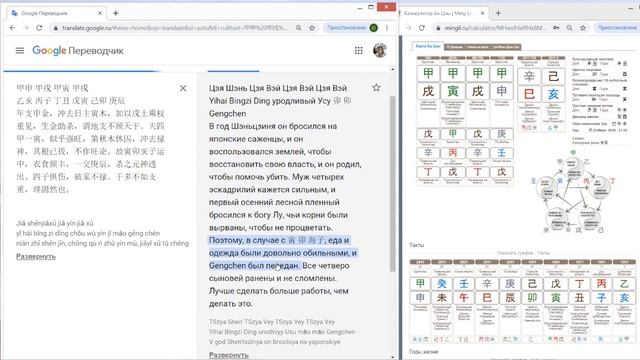Screen dimensions: 640x360
Task: Click the 辰 branch in Такты row
Action: tap(510, 297)
